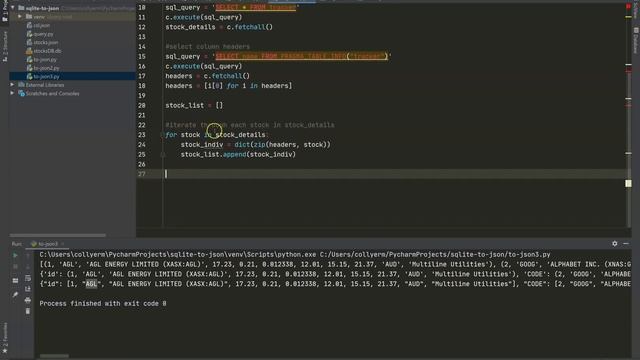Click the 'stock_list = []' line
This screenshot has height=360, width=640.
pos(194,105)
